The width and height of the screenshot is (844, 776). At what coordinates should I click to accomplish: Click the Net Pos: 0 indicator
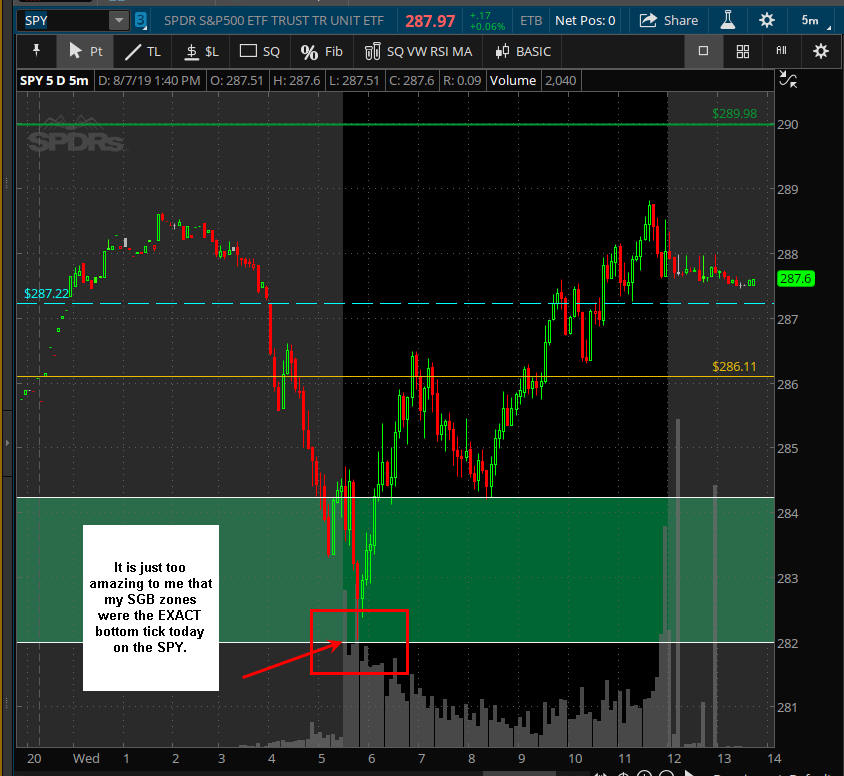click(x=585, y=21)
